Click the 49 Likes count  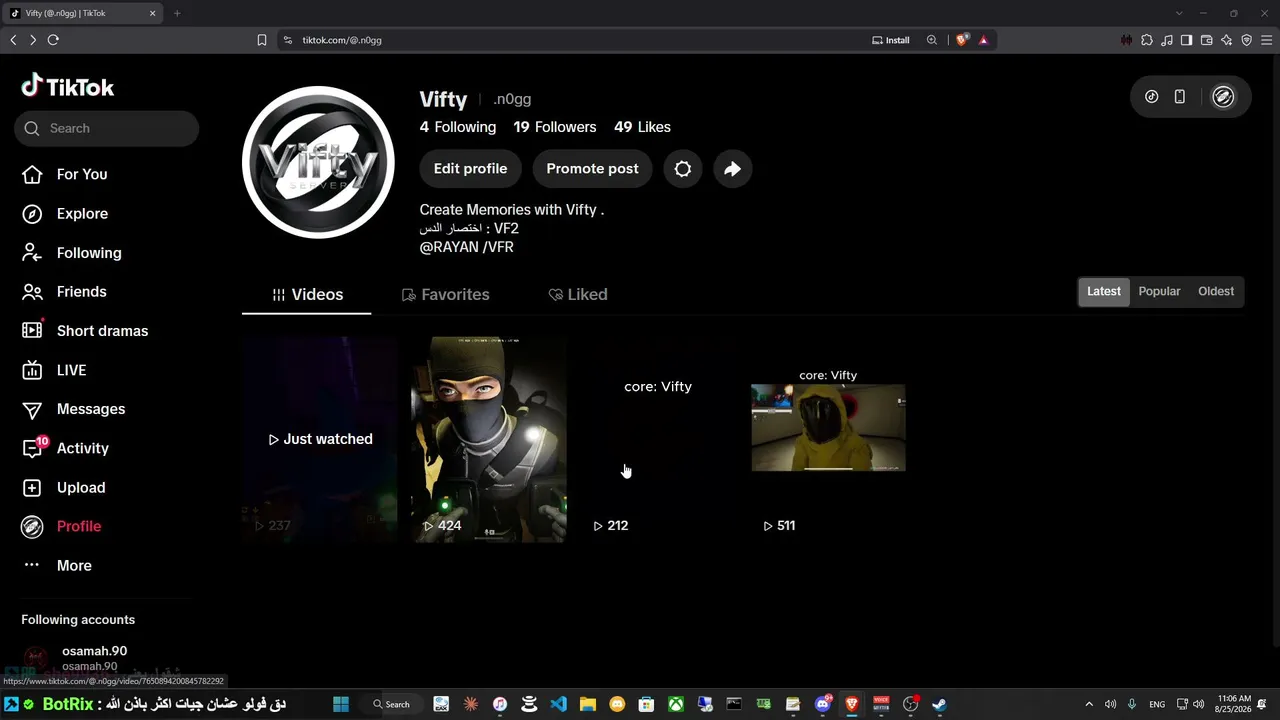click(642, 127)
